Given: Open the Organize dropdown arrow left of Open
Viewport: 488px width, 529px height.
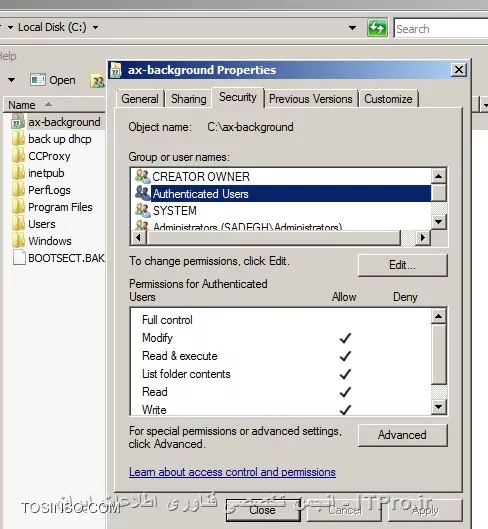Looking at the screenshot, I should coord(11,80).
